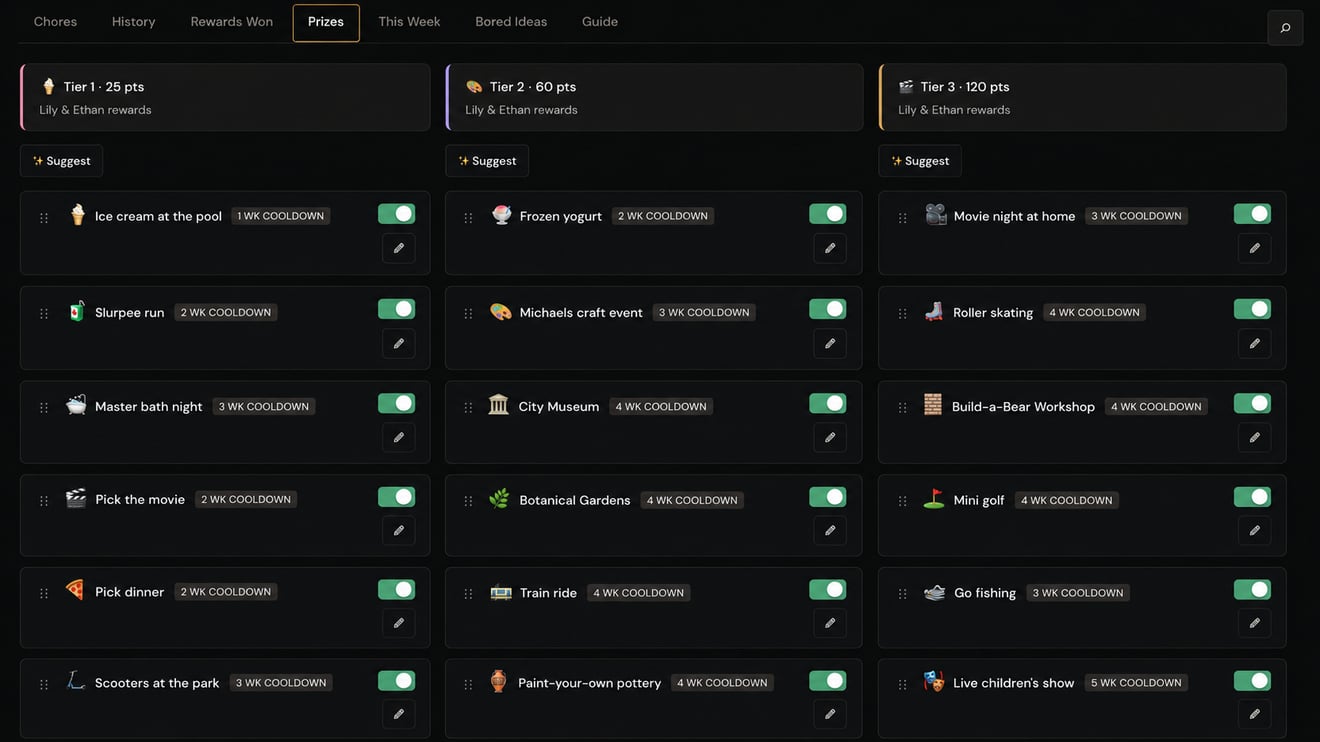The image size is (1320, 742).
Task: Click Suggest under Tier 3
Action: 920,161
